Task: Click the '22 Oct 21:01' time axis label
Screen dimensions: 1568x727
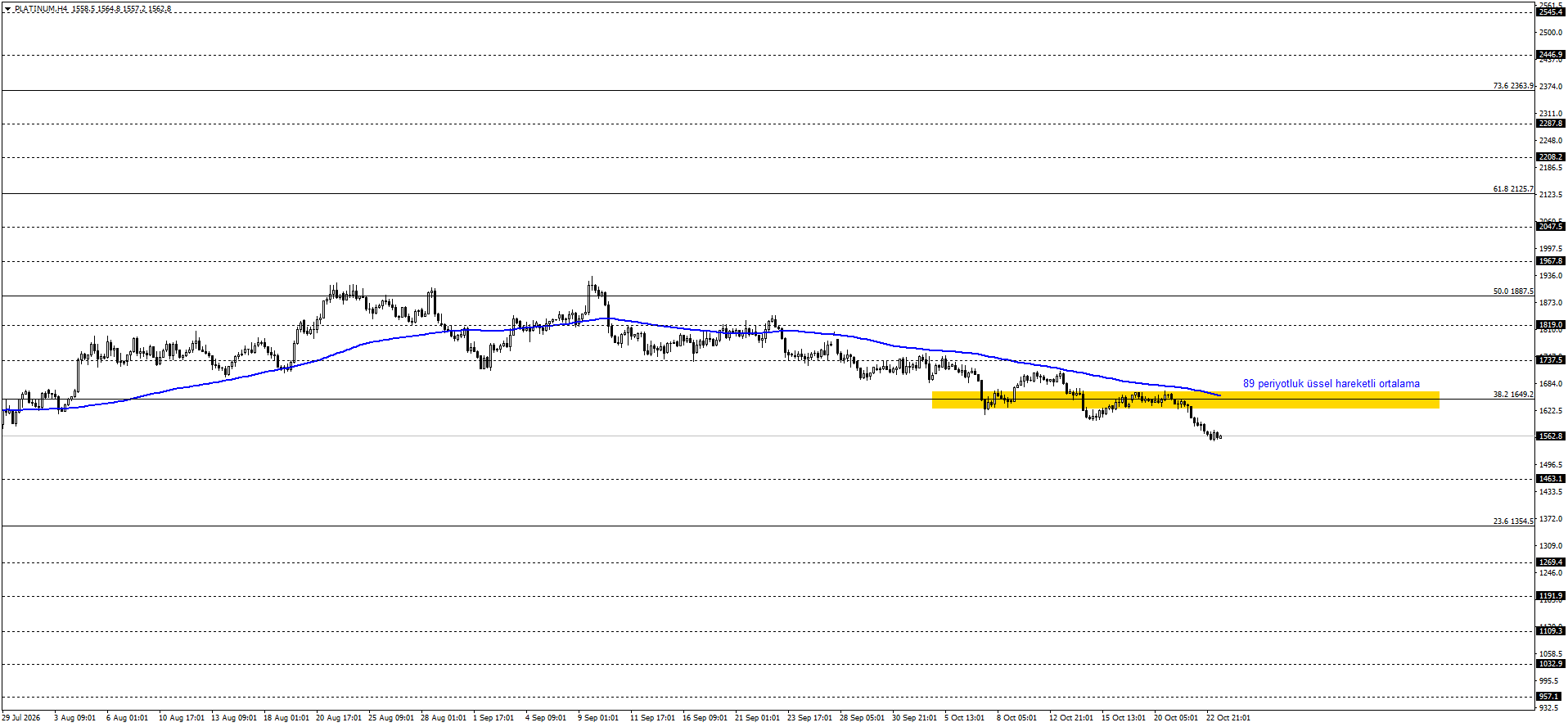Action: 1228,718
